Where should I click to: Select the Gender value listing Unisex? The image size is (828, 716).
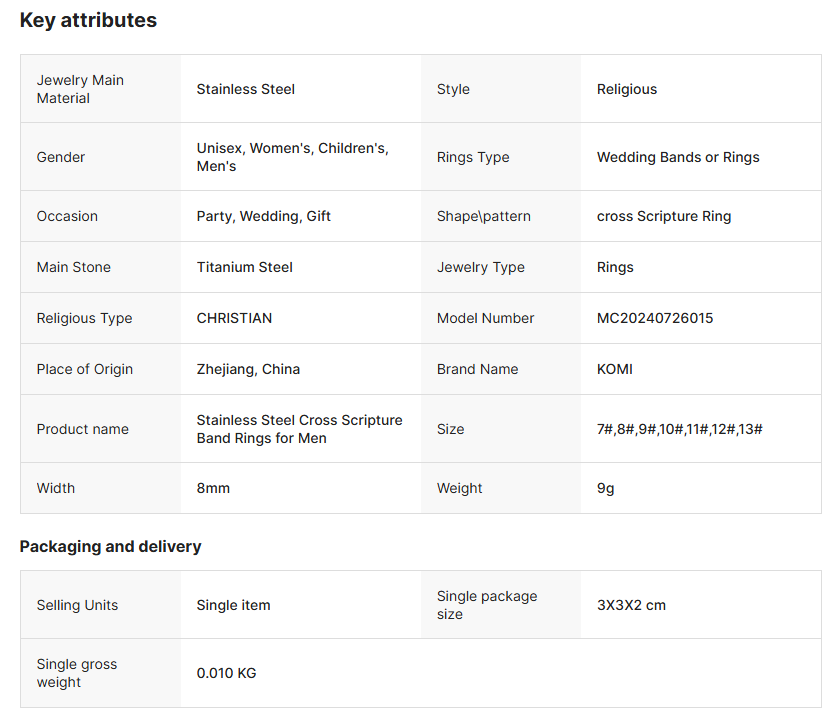click(292, 157)
